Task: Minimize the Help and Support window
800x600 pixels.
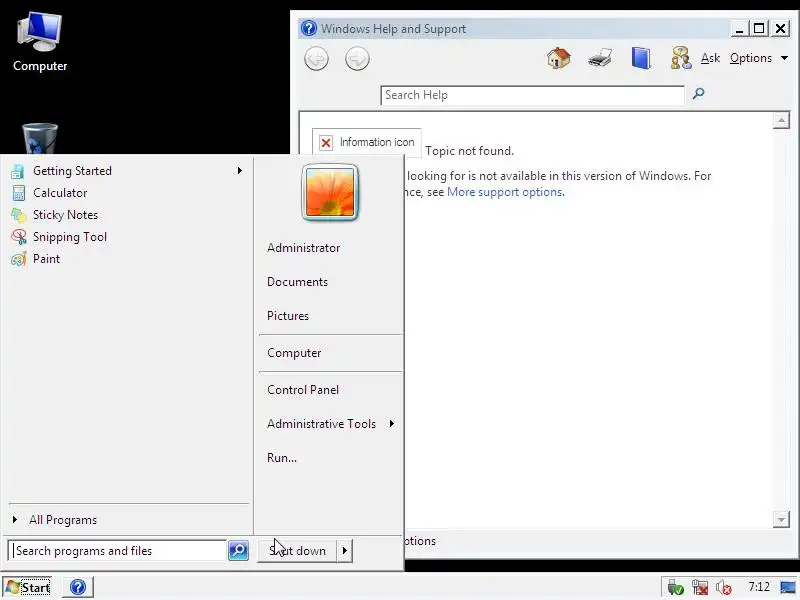Action: tap(739, 29)
